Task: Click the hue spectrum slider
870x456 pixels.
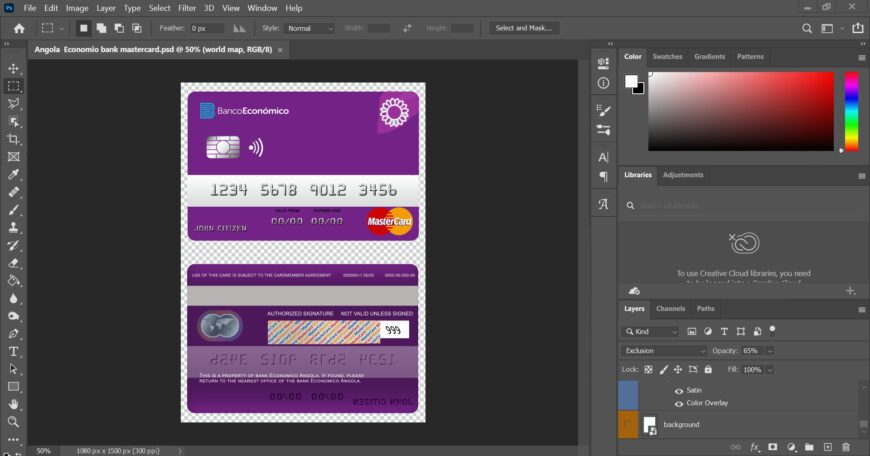Action: (x=851, y=111)
